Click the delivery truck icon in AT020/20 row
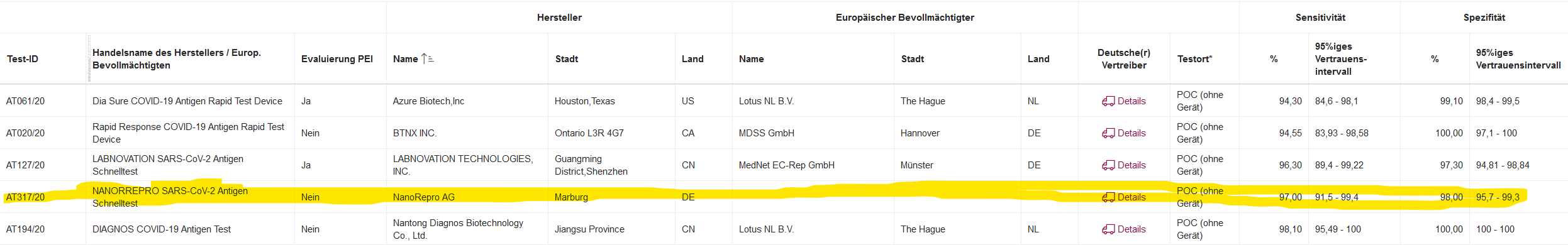Image resolution: width=1568 pixels, height=245 pixels. tap(1108, 133)
